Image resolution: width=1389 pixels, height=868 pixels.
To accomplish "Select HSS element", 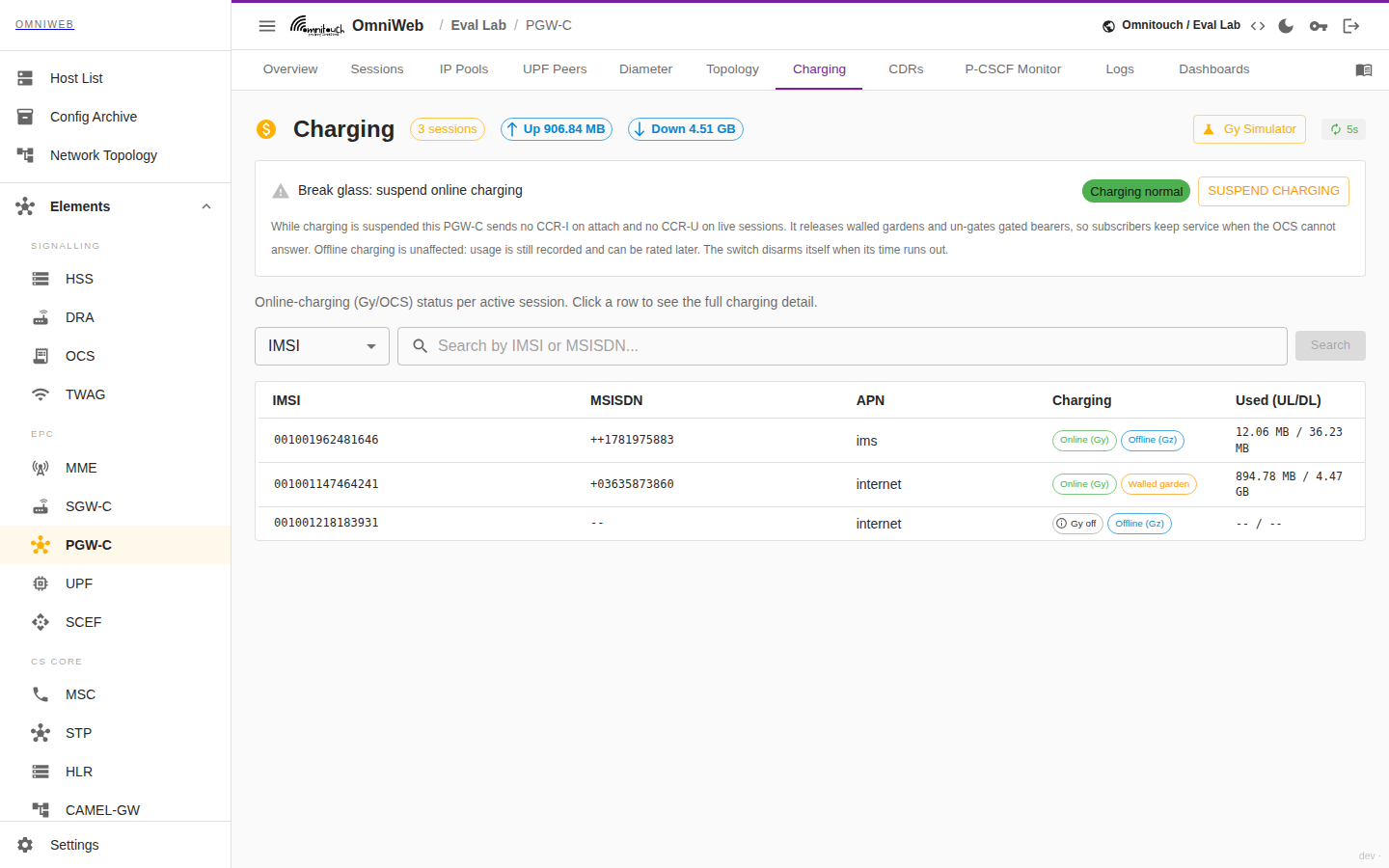I will click(115, 279).
